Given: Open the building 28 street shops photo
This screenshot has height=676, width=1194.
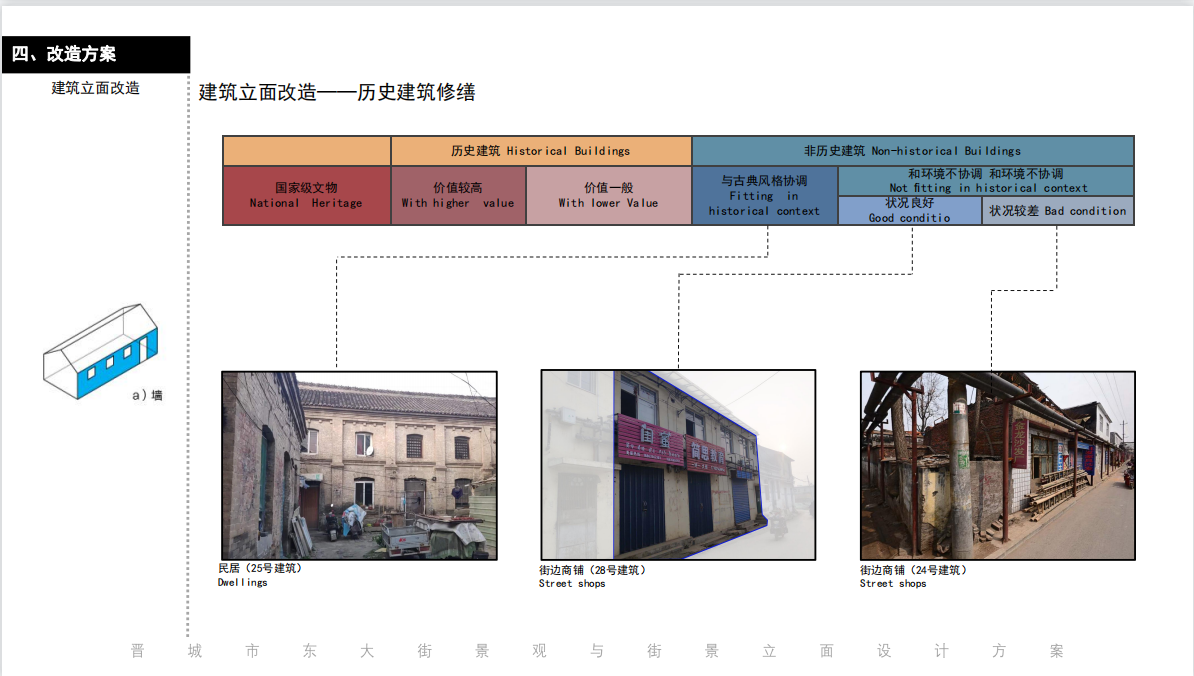Looking at the screenshot, I should [x=677, y=464].
